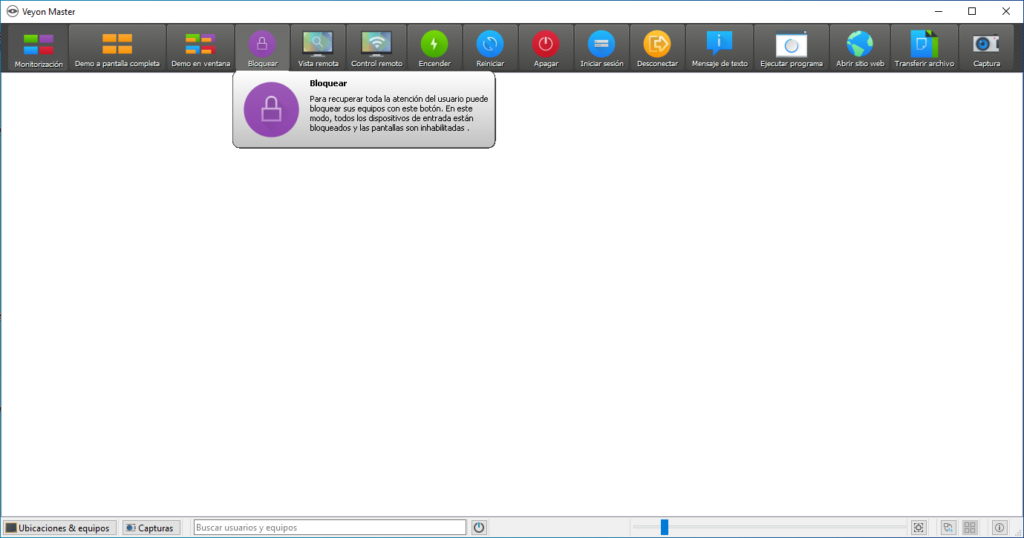Click the Veyon Master eye logo in title bar
The image size is (1024, 538).
[12, 11]
